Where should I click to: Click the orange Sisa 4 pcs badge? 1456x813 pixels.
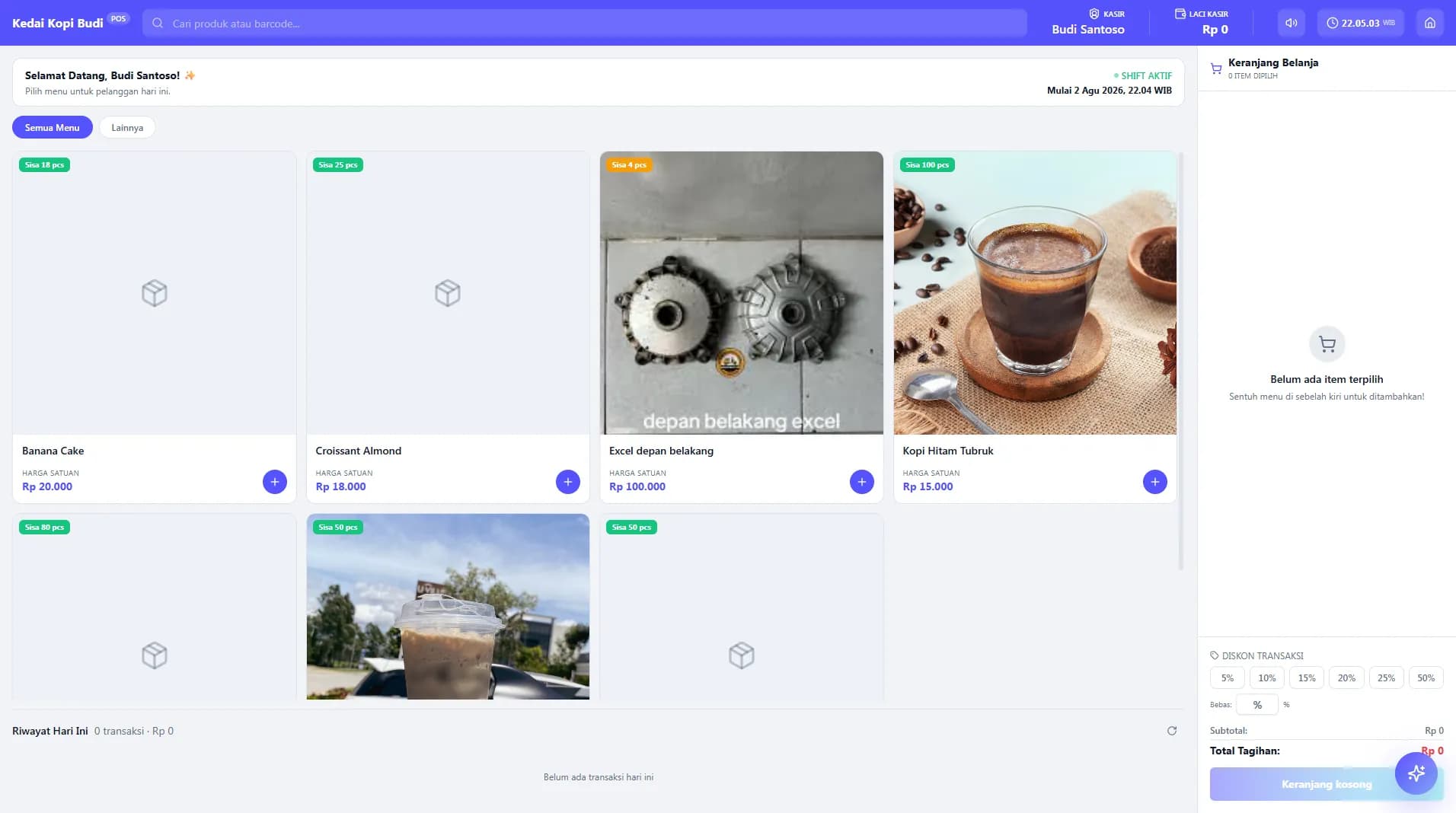click(x=629, y=164)
